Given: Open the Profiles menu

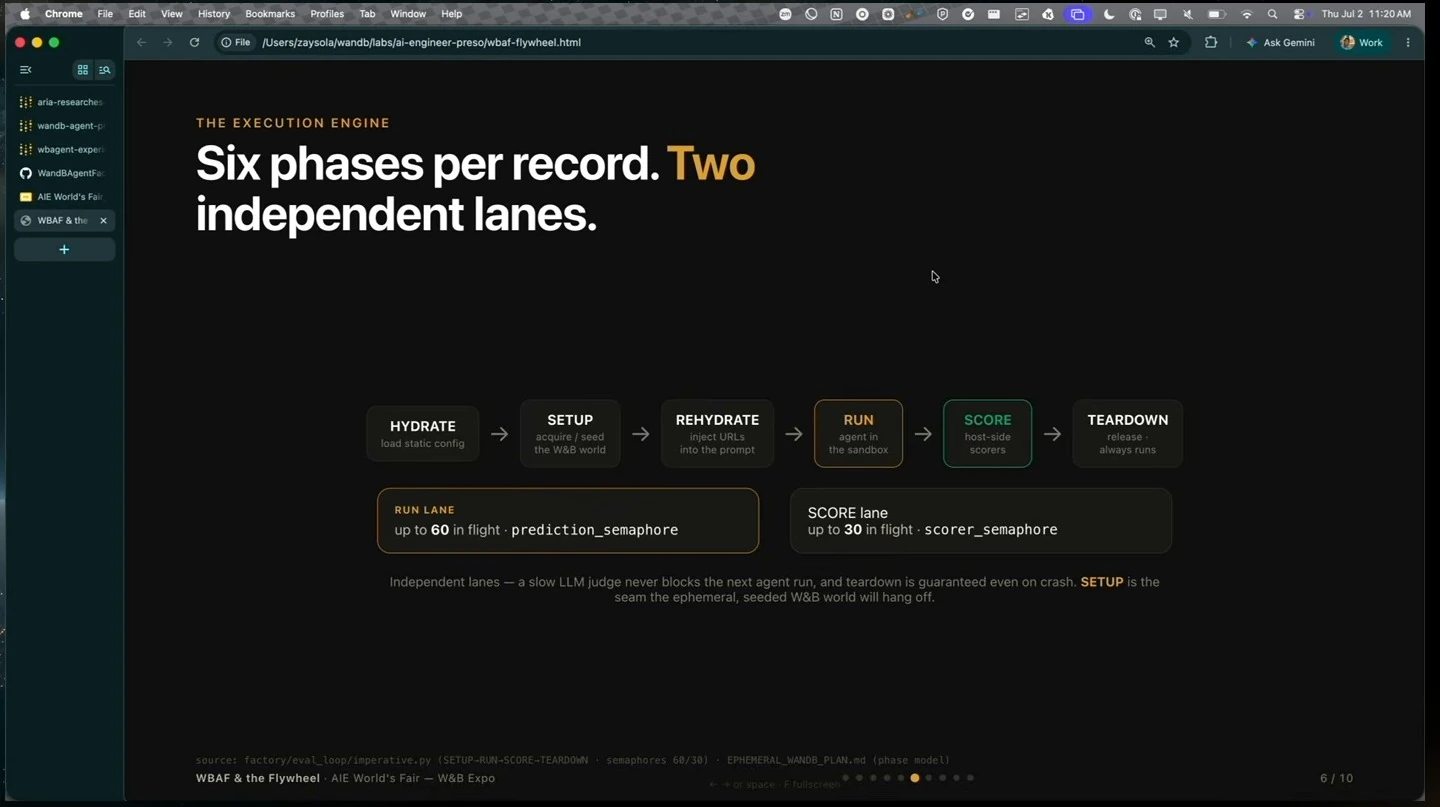Looking at the screenshot, I should (327, 14).
